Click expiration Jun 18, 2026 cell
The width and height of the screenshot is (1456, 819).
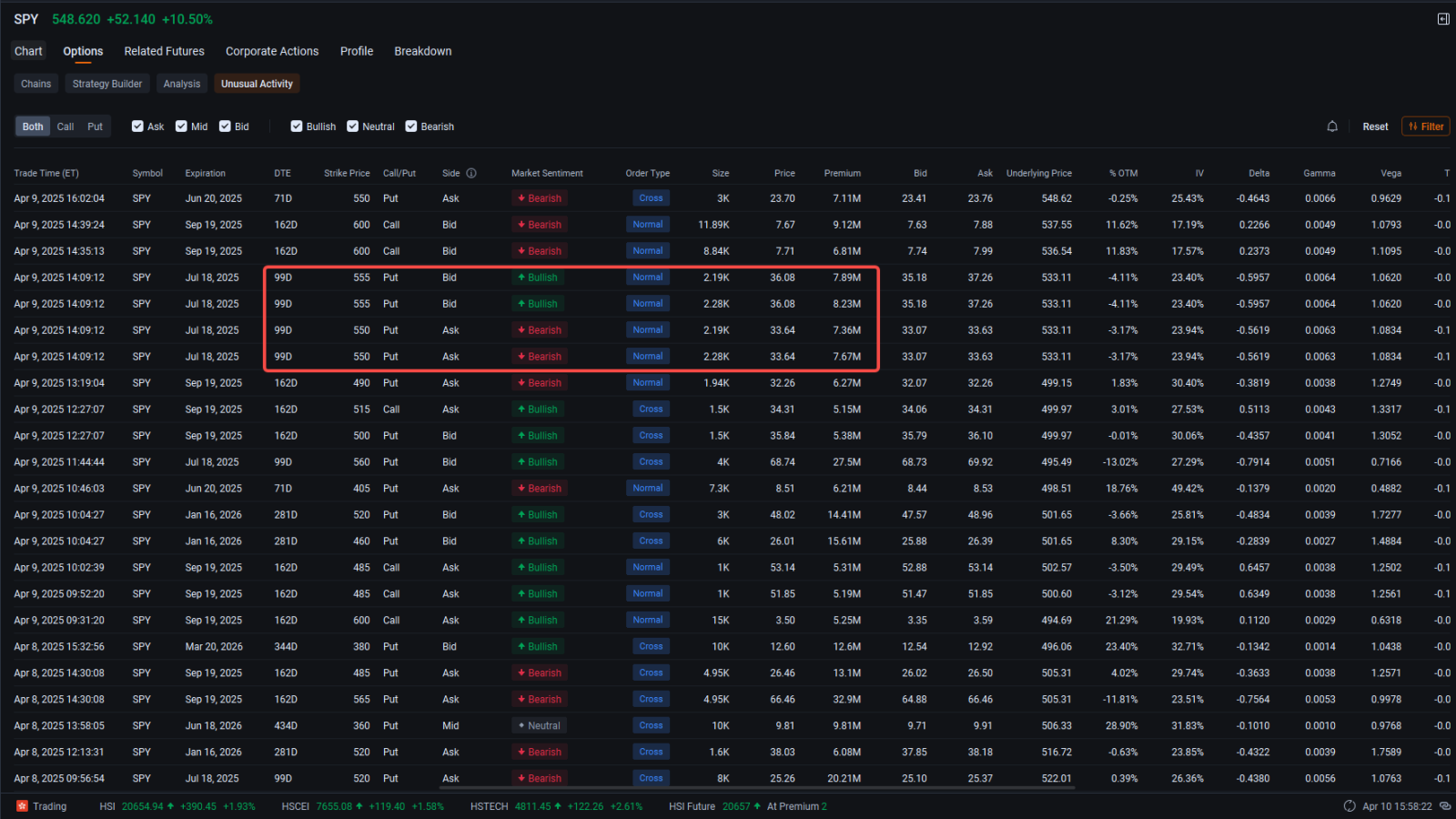(214, 726)
